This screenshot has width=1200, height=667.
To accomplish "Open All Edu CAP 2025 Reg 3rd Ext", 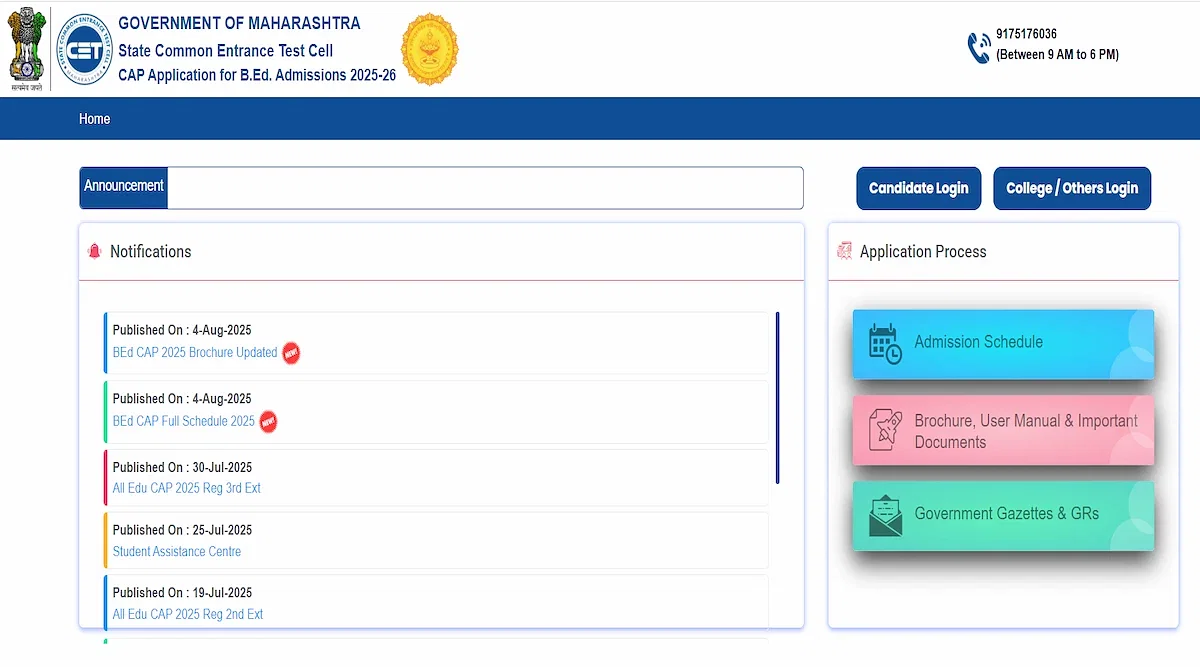I will coord(187,489).
